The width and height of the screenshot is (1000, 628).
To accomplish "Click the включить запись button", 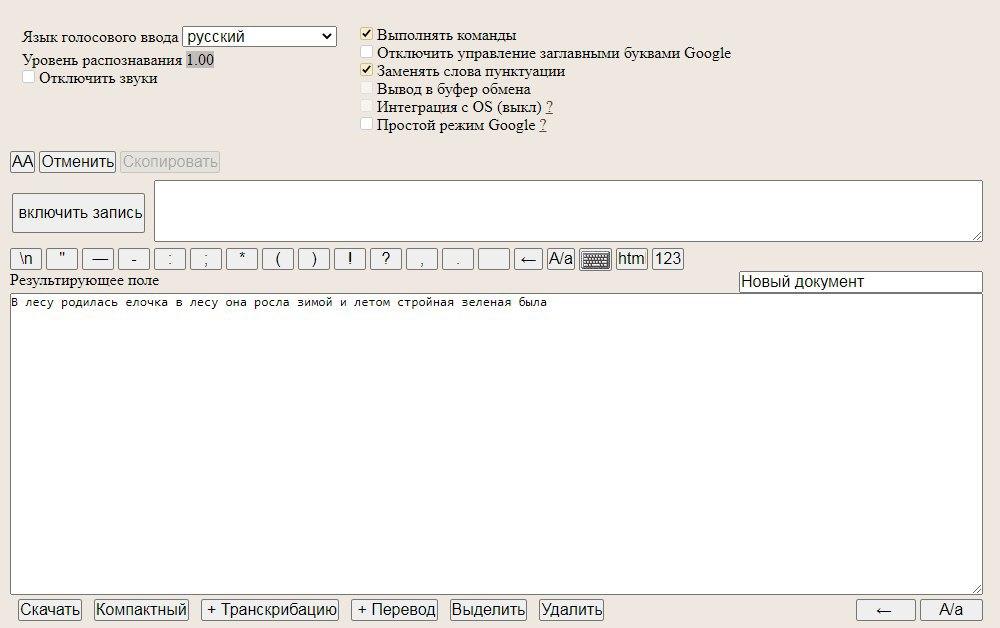I will [79, 213].
